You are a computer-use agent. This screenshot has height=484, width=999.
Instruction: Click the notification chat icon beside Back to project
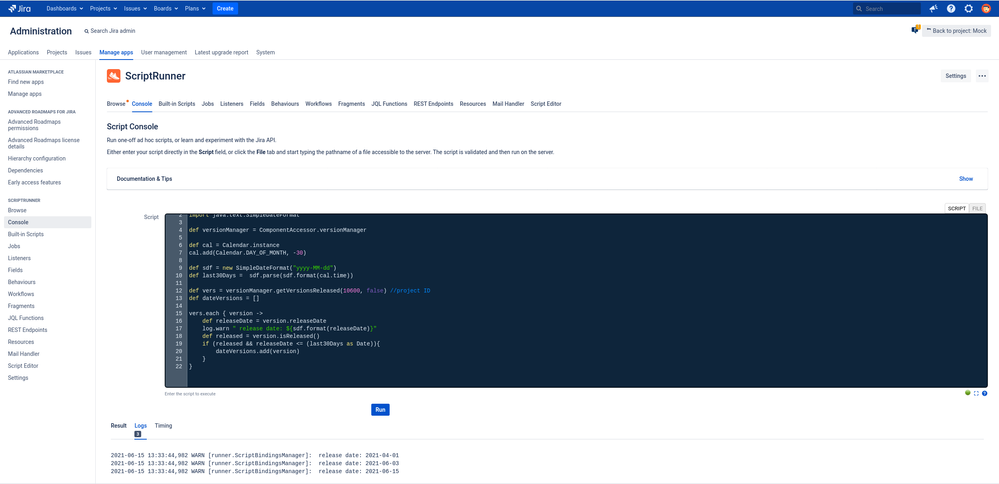pos(916,30)
